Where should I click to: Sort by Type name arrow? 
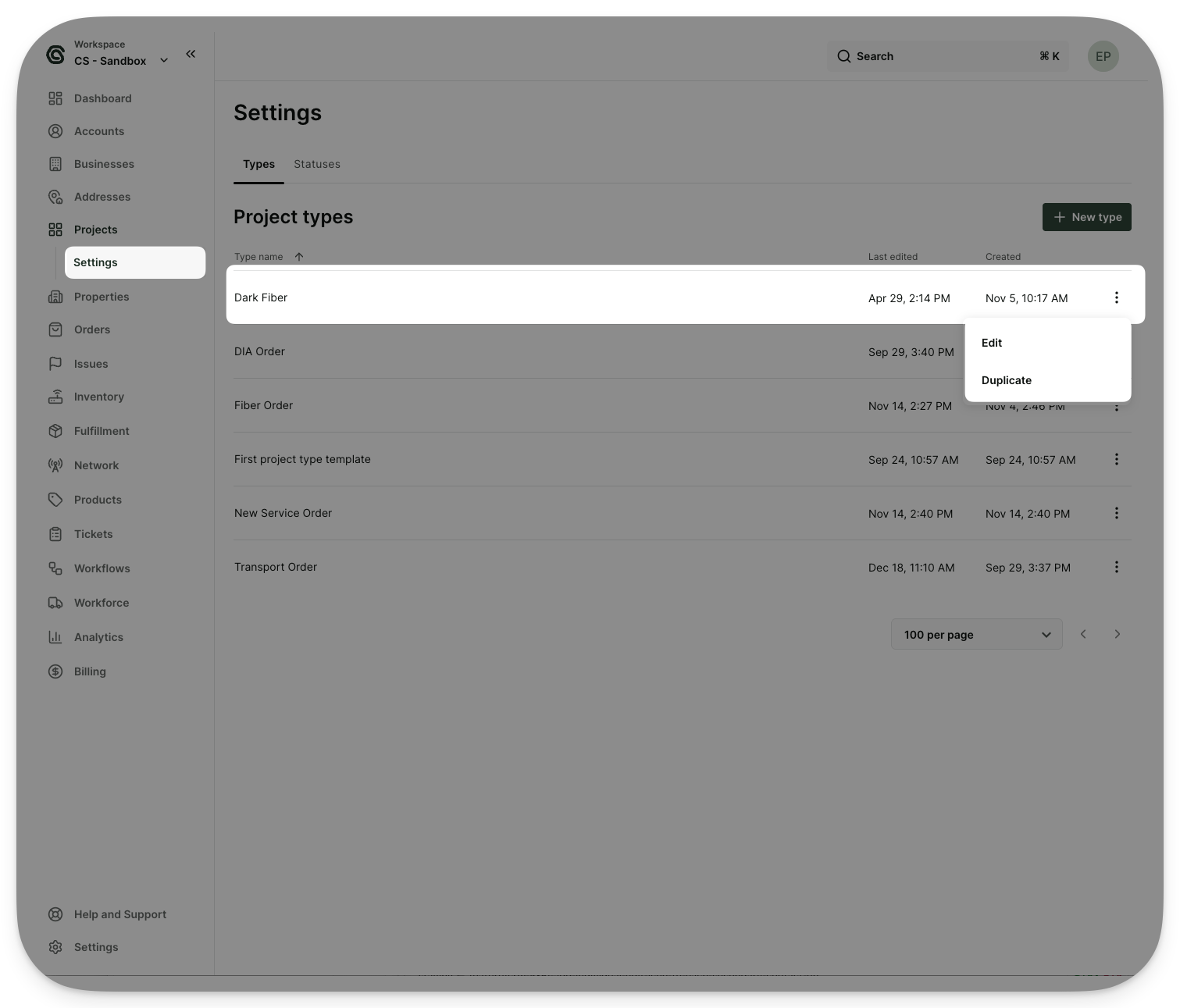[299, 257]
